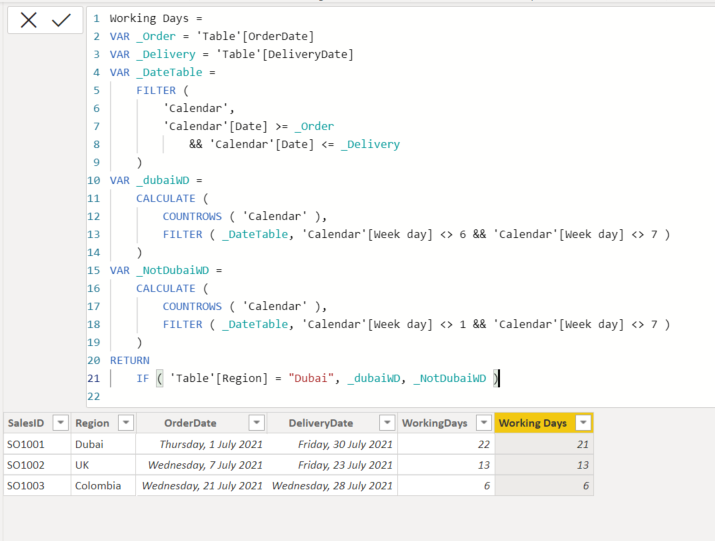Cancel the formula with the X icon
This screenshot has width=715, height=541.
click(x=28, y=20)
